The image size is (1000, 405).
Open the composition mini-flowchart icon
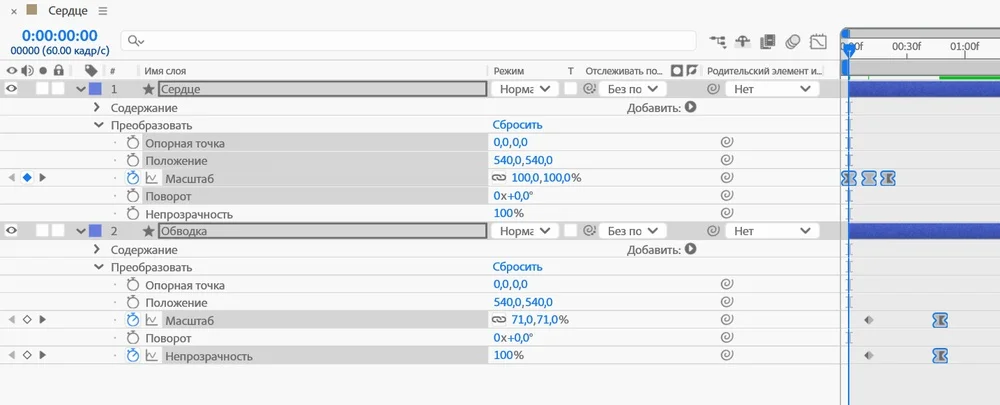(x=718, y=42)
